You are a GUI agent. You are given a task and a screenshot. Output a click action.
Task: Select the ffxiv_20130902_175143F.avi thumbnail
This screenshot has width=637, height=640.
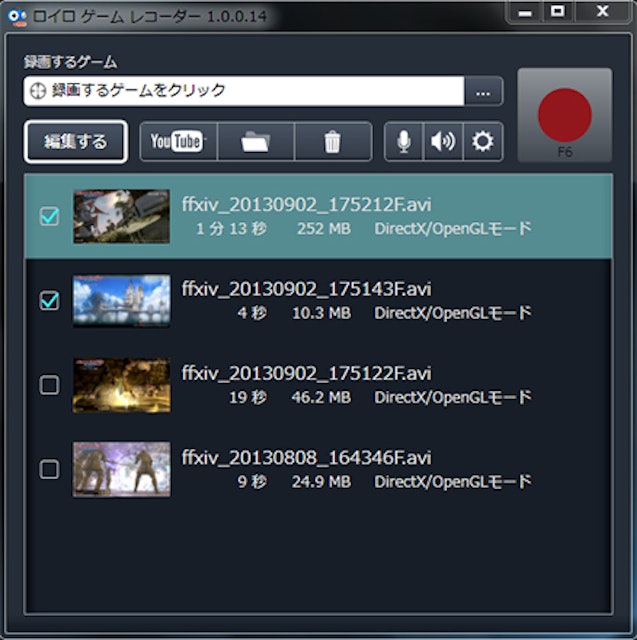click(x=121, y=300)
